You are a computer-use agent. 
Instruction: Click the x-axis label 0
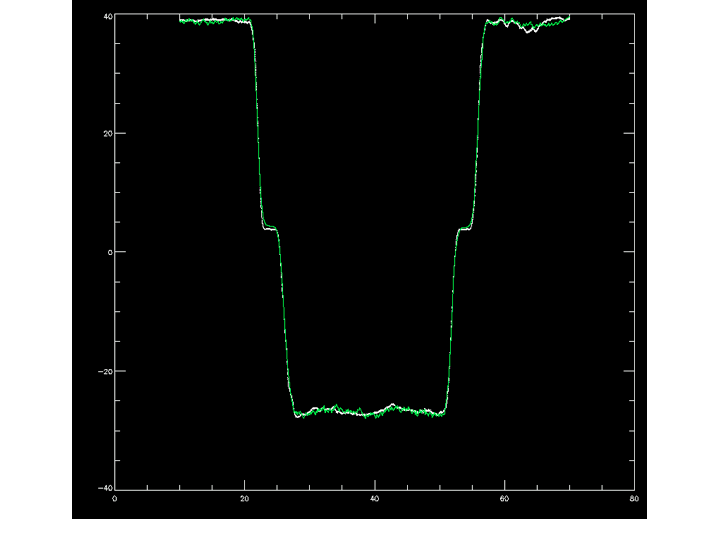pyautogui.click(x=115, y=499)
